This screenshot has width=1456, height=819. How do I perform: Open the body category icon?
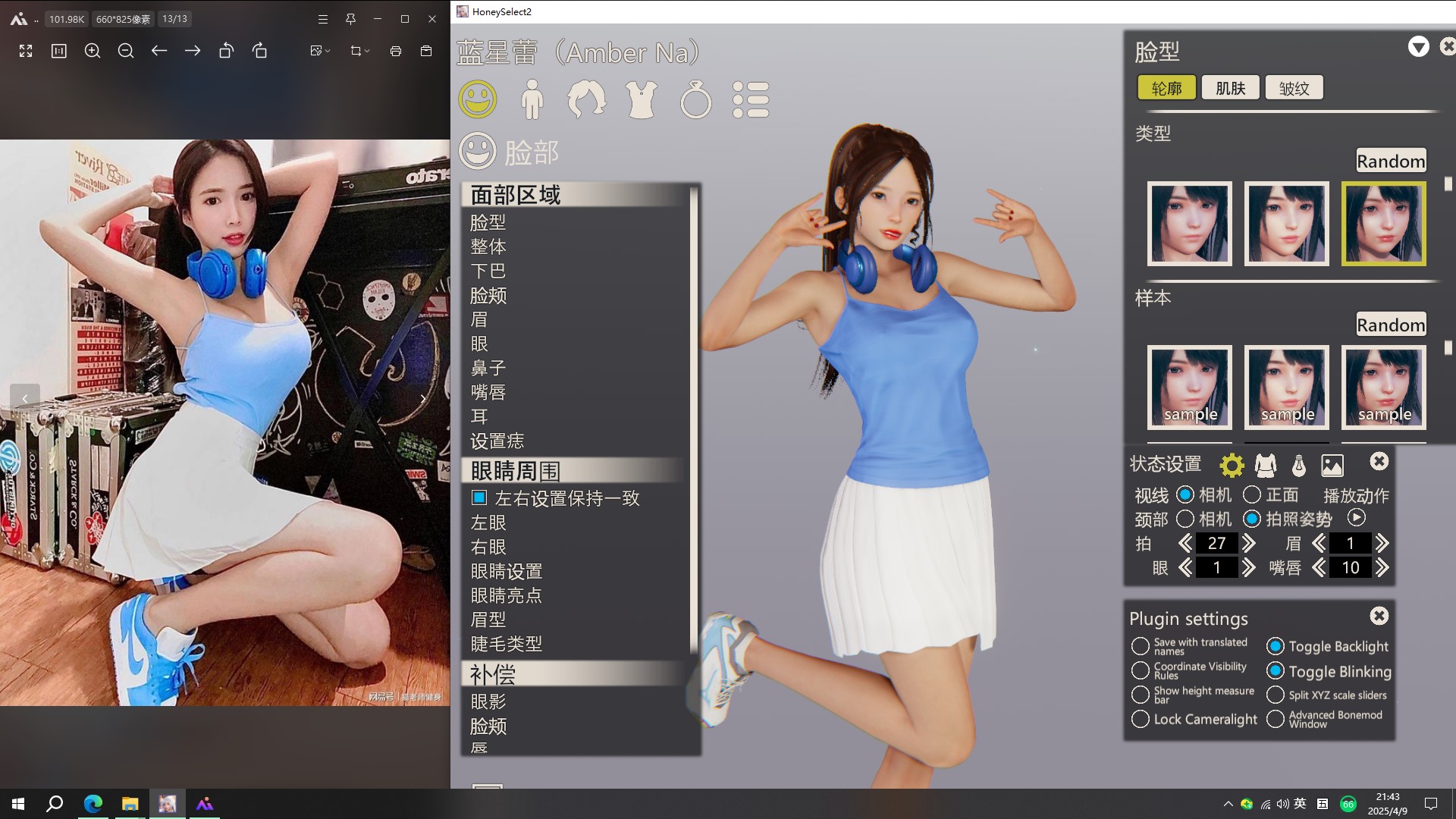(532, 99)
